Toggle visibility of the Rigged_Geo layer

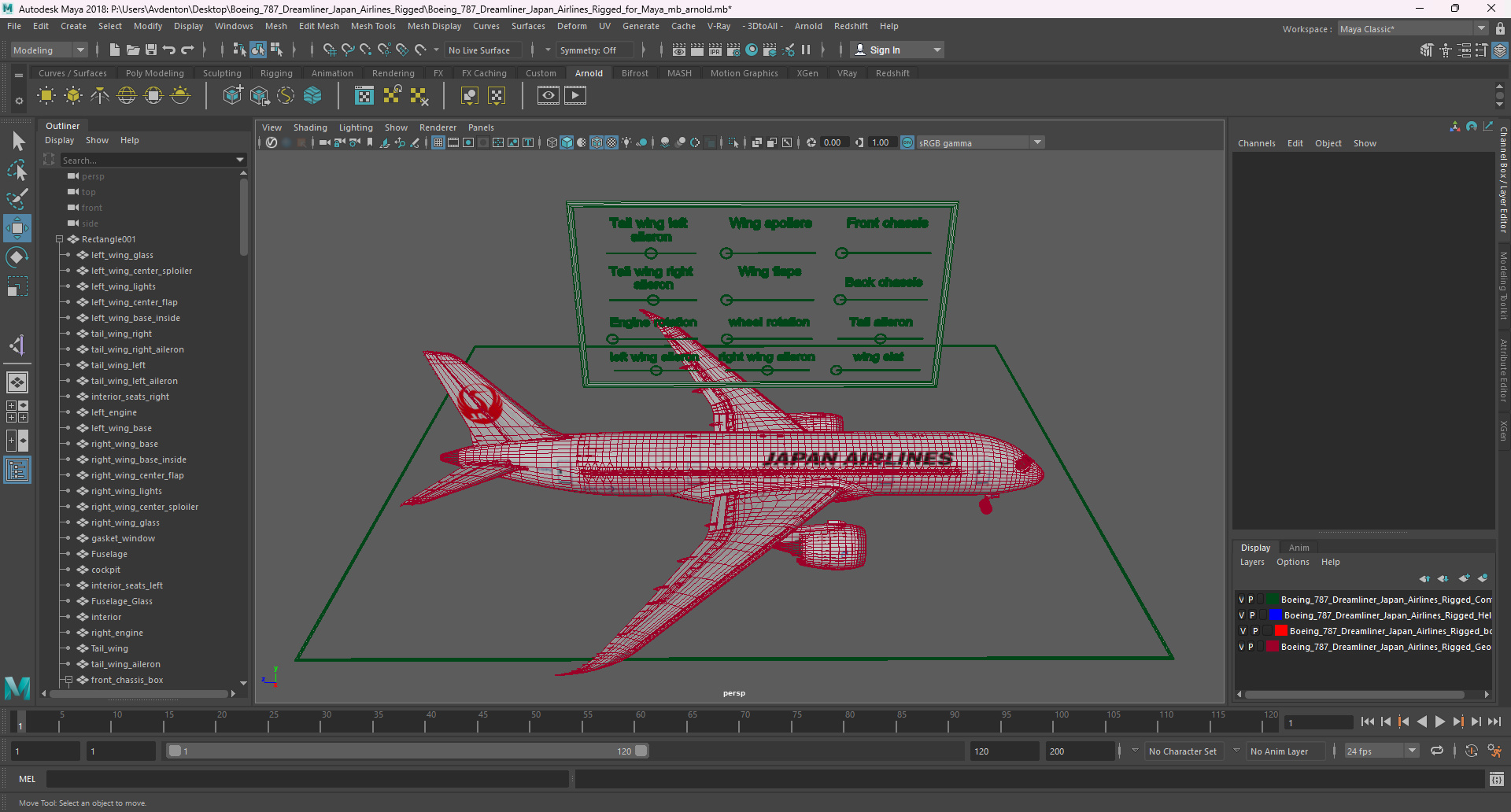click(1241, 647)
